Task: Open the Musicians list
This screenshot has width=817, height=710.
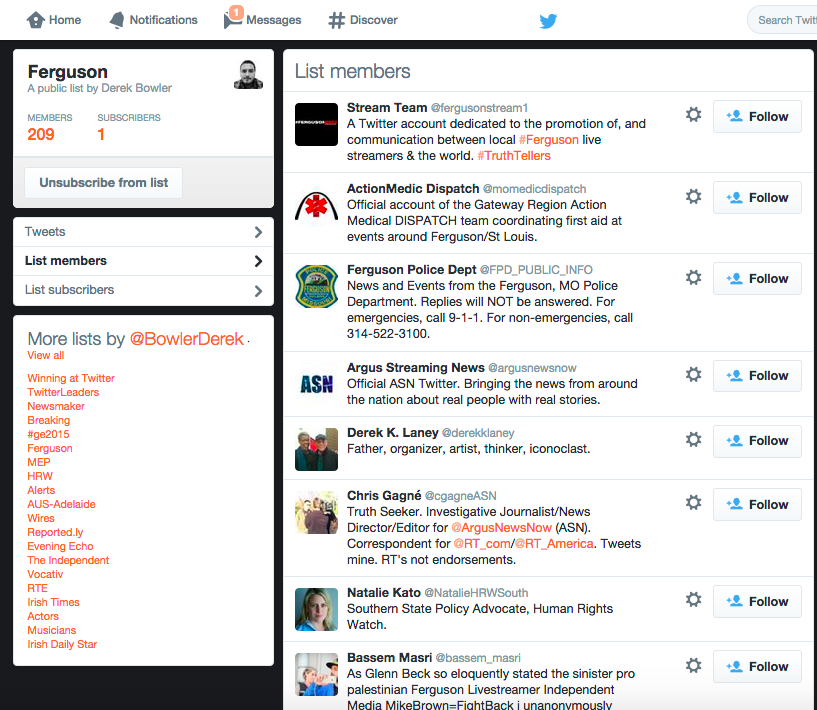Action: pyautogui.click(x=52, y=630)
